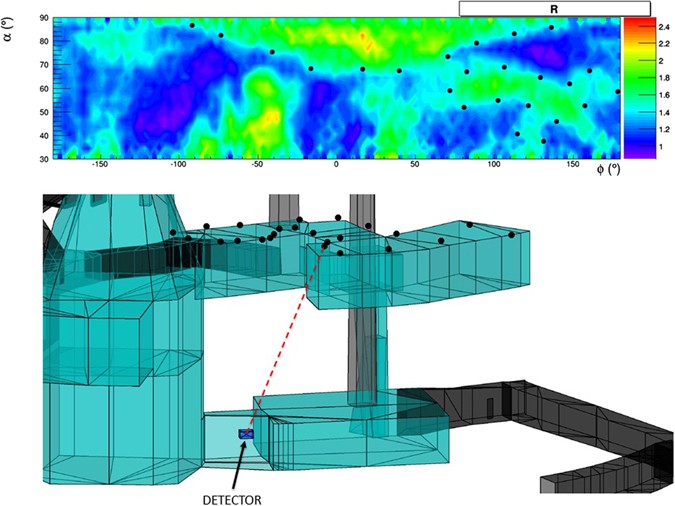Click the R title box above heatmap
Screen dimensions: 675x506
pyautogui.click(x=554, y=9)
